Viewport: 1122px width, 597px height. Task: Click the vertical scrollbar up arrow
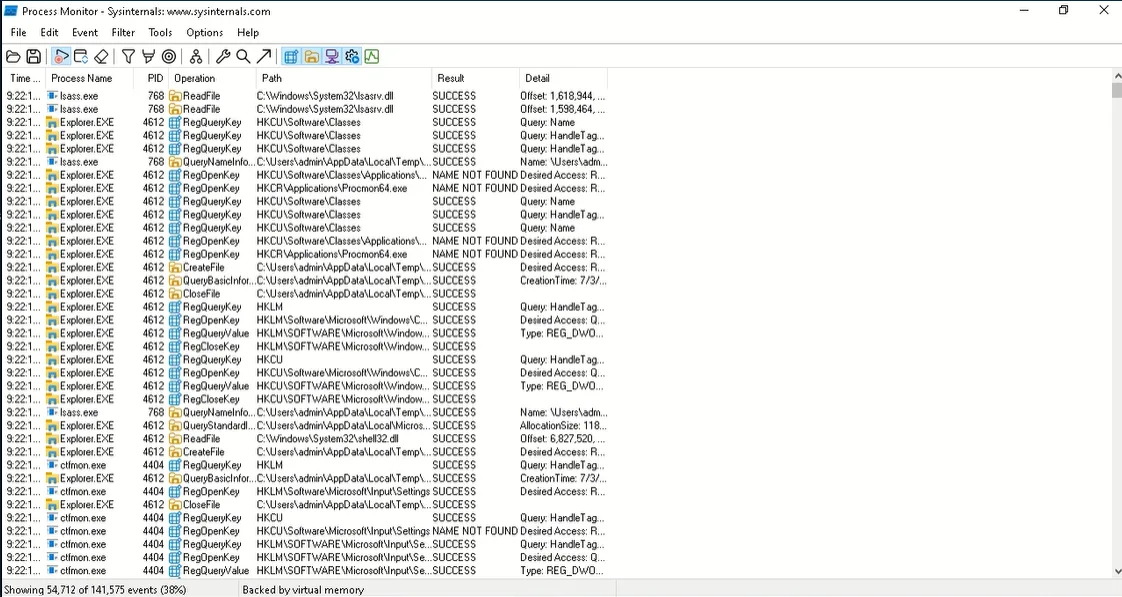point(1117,75)
